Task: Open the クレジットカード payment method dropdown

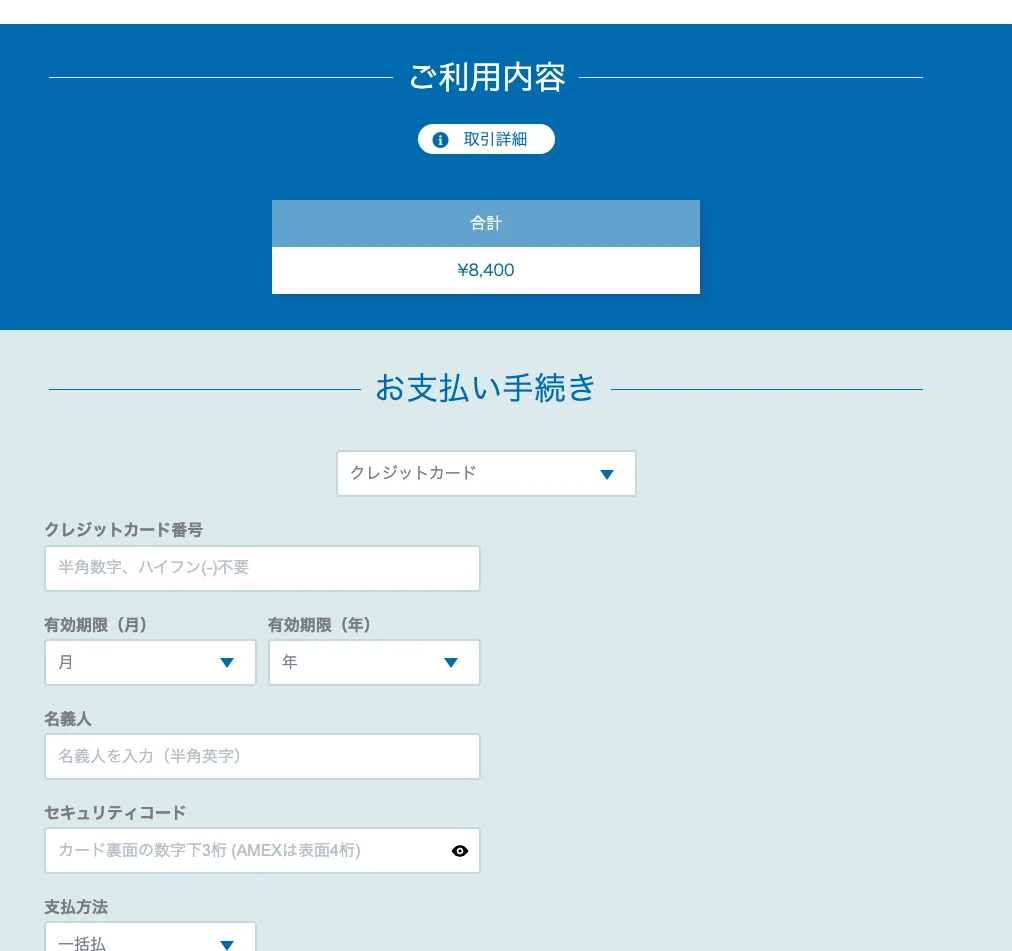Action: click(486, 473)
